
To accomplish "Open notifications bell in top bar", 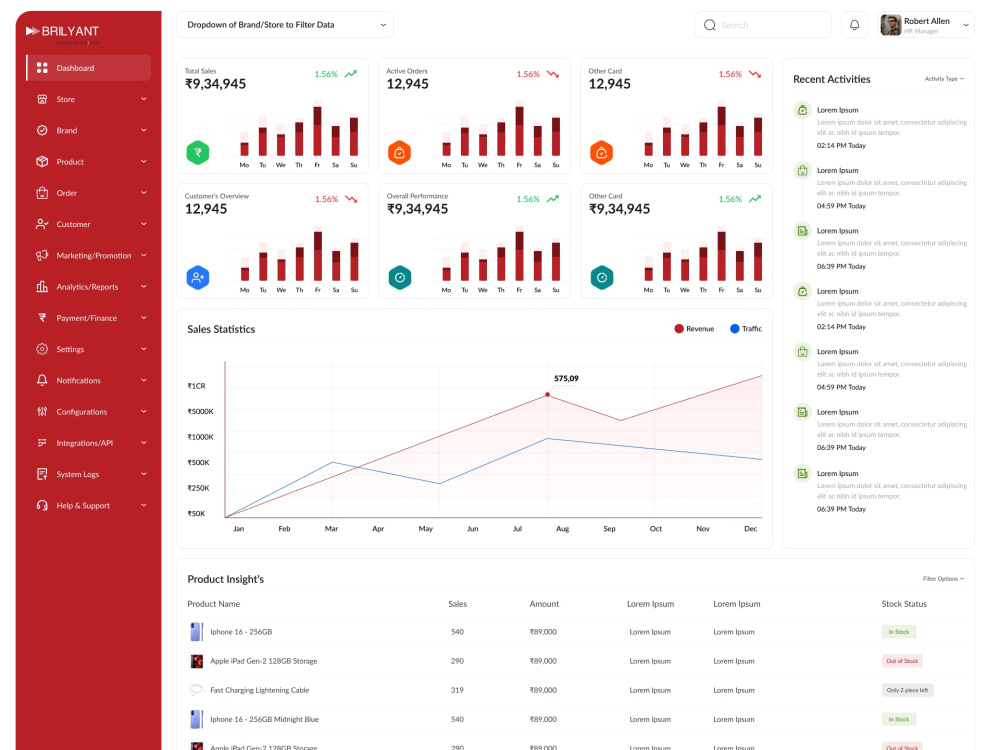I will [855, 25].
